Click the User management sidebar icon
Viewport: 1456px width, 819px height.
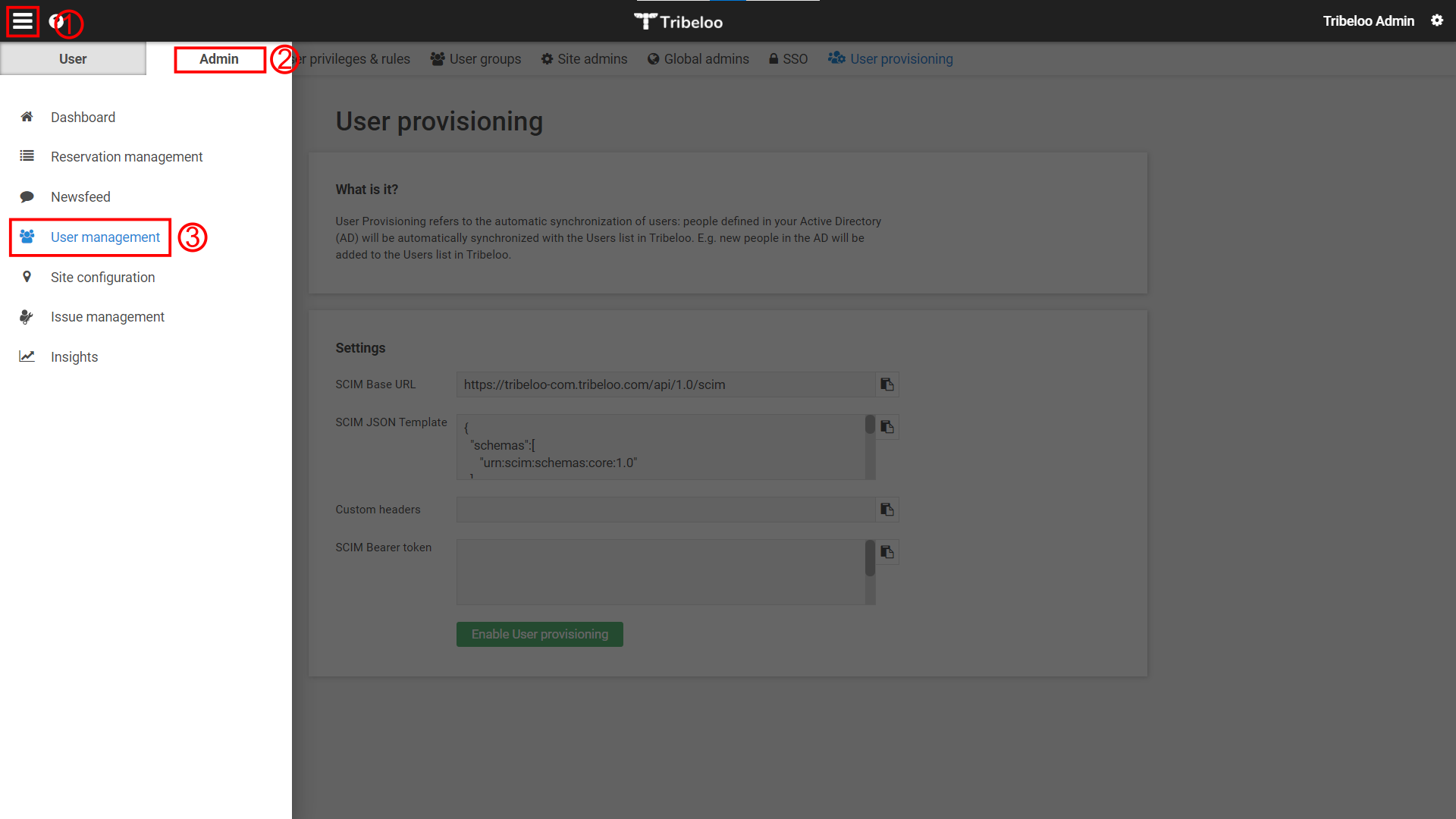[x=26, y=236]
